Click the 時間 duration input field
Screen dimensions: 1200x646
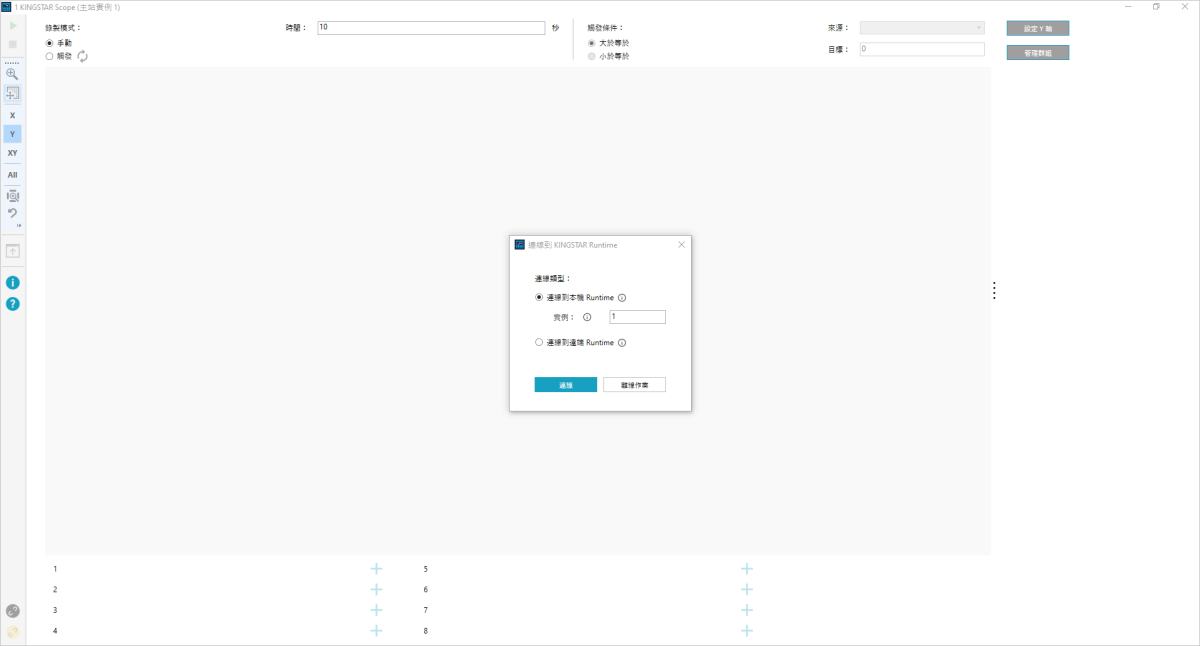coord(430,28)
